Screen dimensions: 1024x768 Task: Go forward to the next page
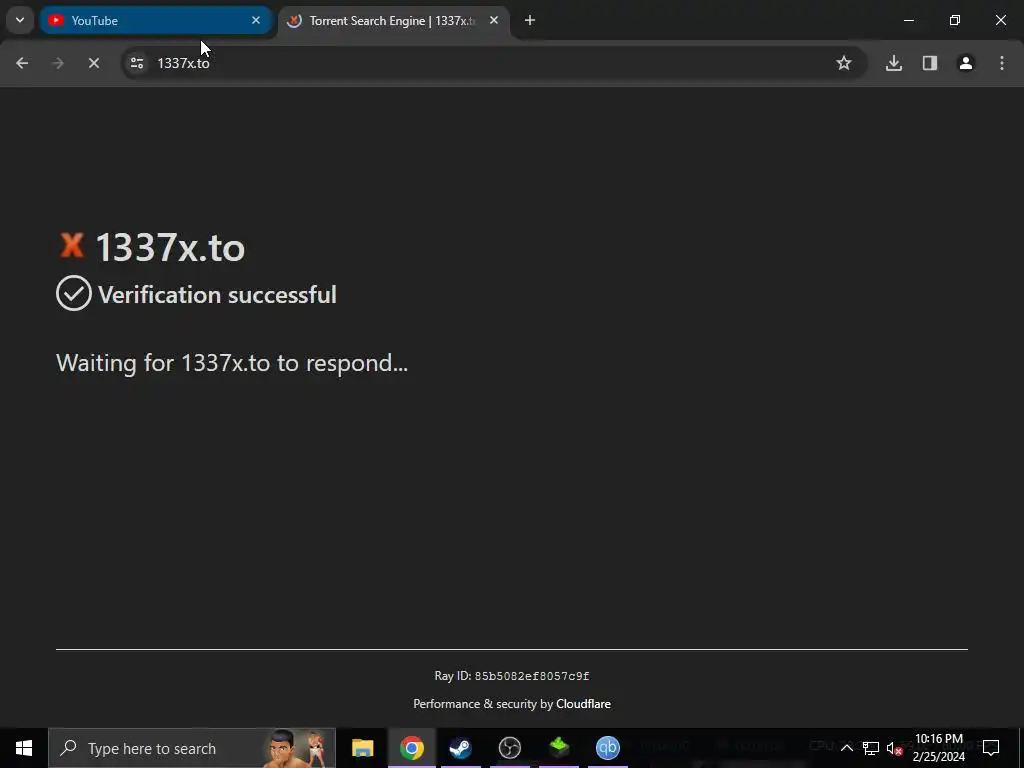pos(58,63)
